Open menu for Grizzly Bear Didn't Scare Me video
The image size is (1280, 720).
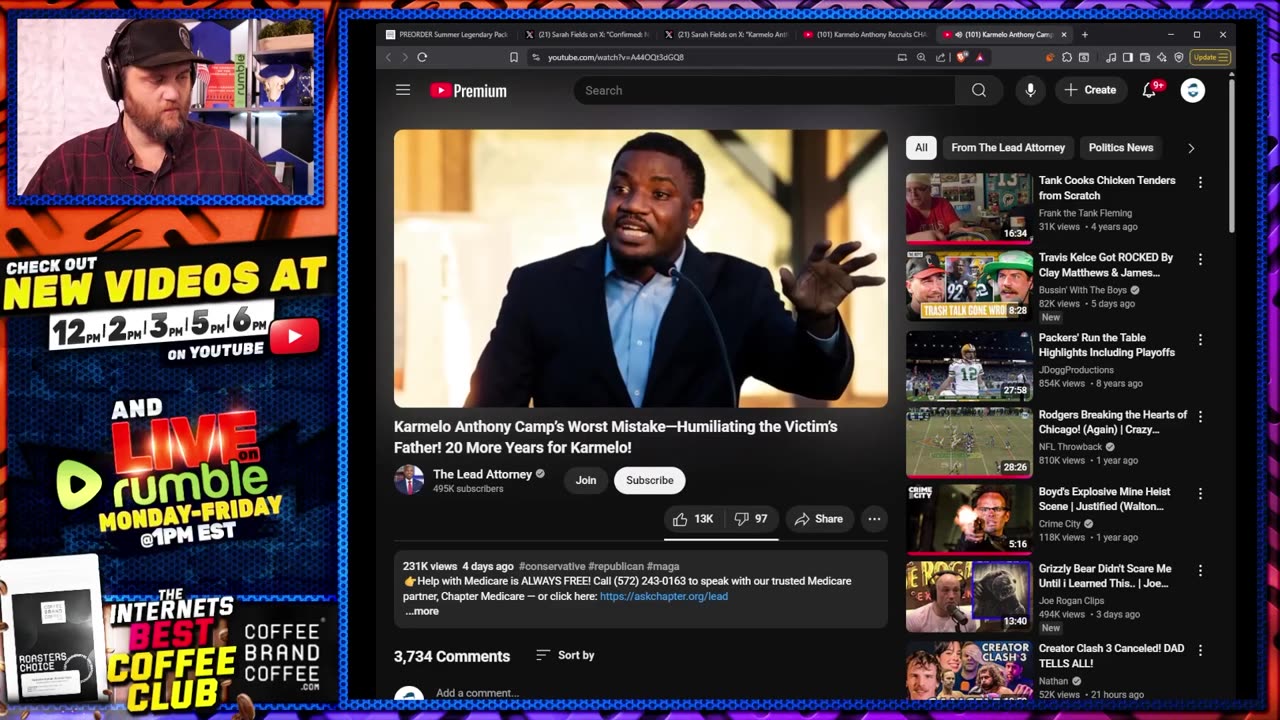pyautogui.click(x=1200, y=571)
